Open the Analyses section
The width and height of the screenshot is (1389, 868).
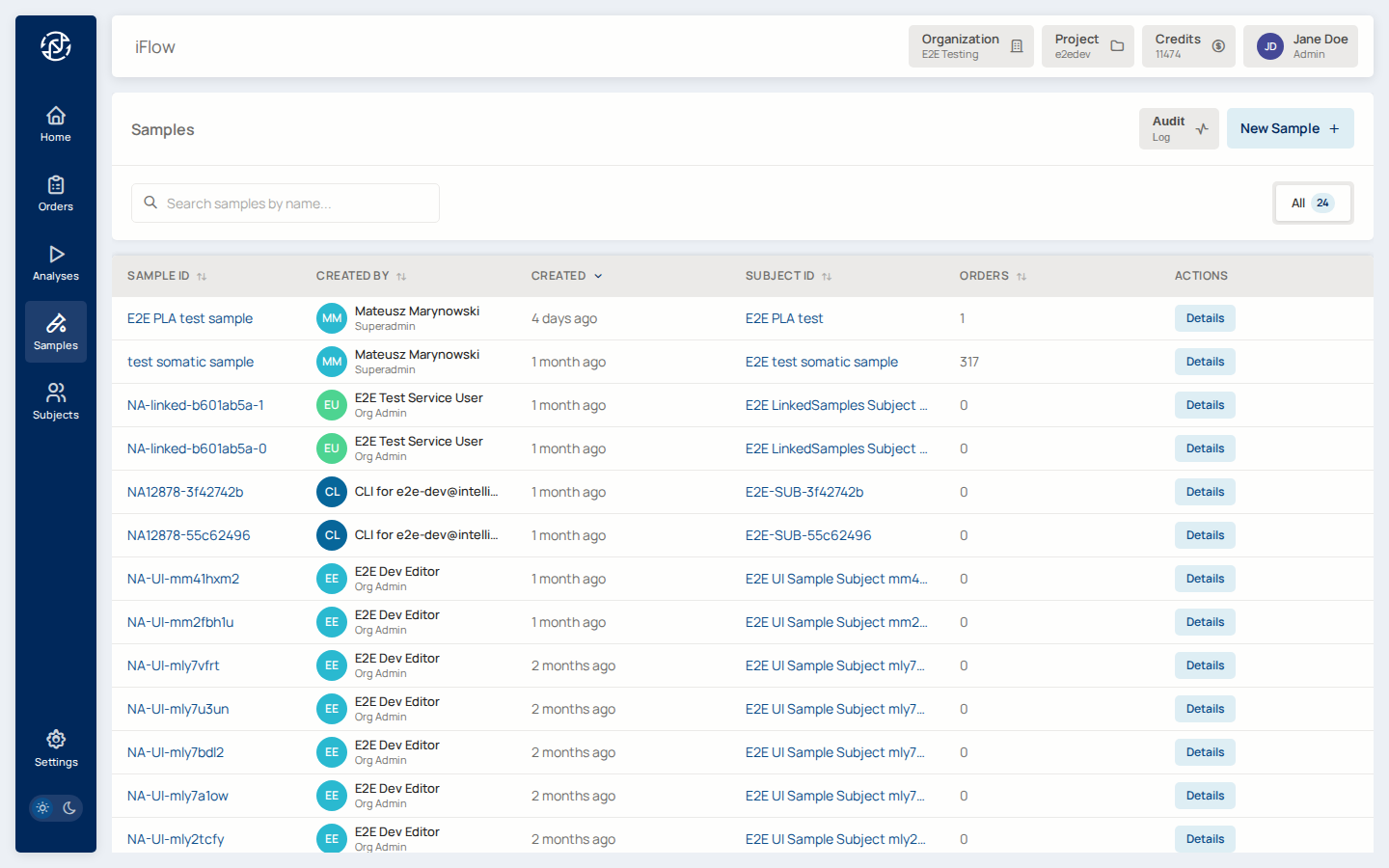(x=56, y=263)
